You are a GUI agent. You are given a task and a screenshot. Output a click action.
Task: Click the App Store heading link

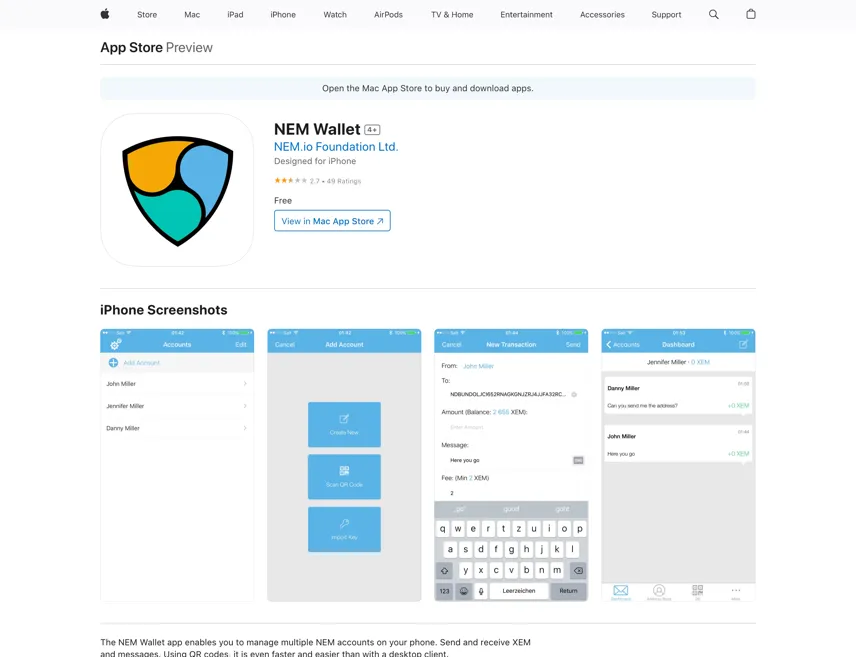coord(132,48)
